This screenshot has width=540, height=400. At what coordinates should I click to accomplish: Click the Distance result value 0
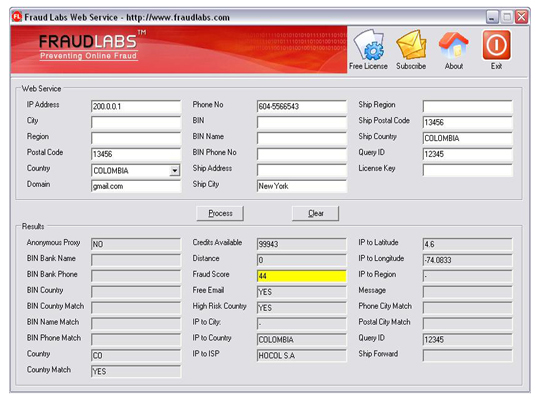[x=302, y=260]
